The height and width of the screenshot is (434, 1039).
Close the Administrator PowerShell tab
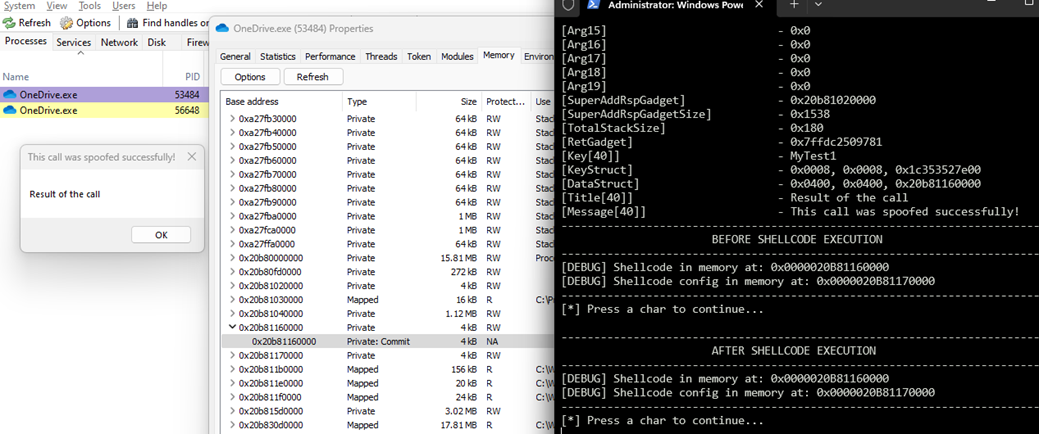coord(759,5)
